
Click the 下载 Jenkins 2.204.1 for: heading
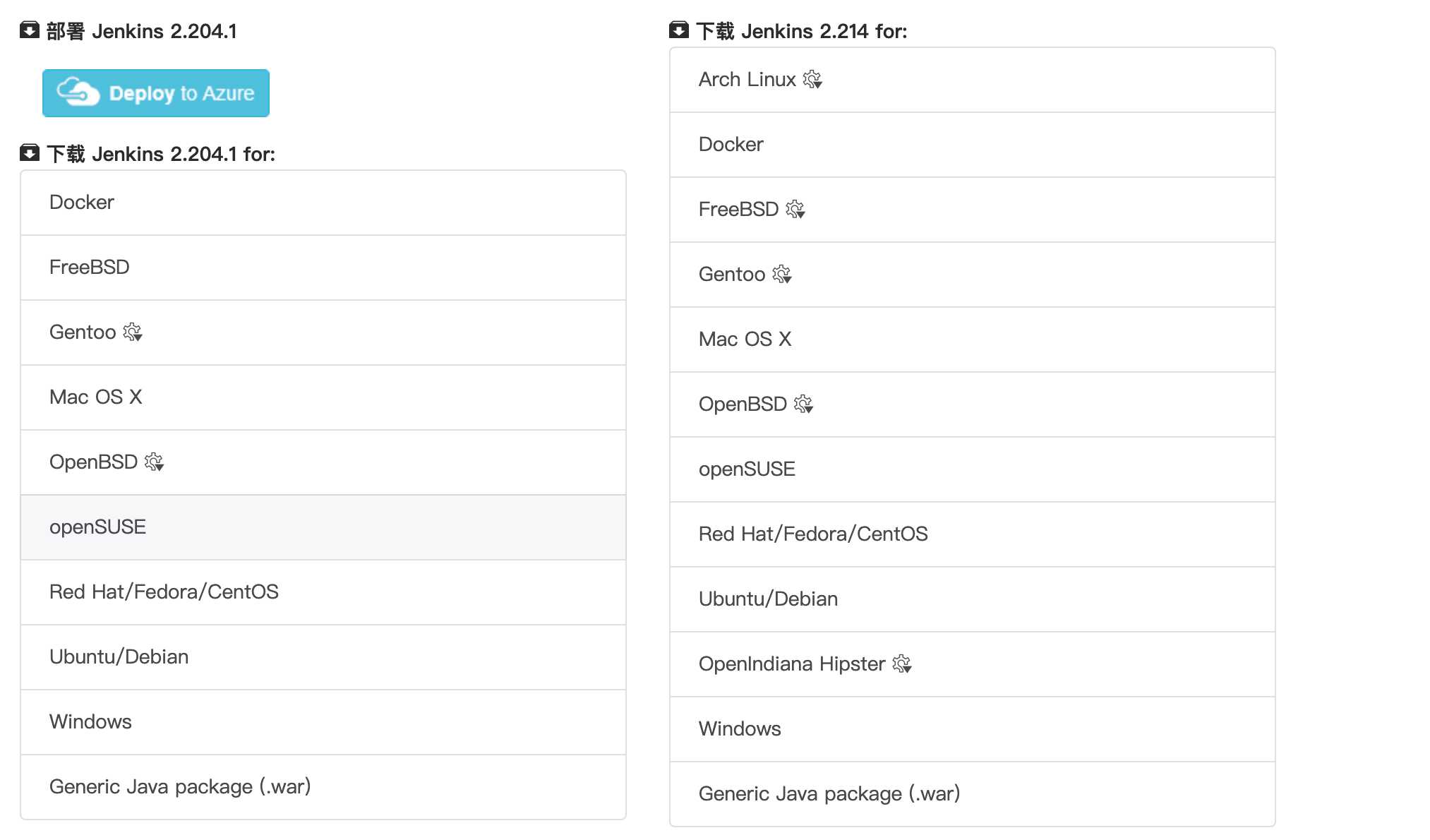pos(161,154)
